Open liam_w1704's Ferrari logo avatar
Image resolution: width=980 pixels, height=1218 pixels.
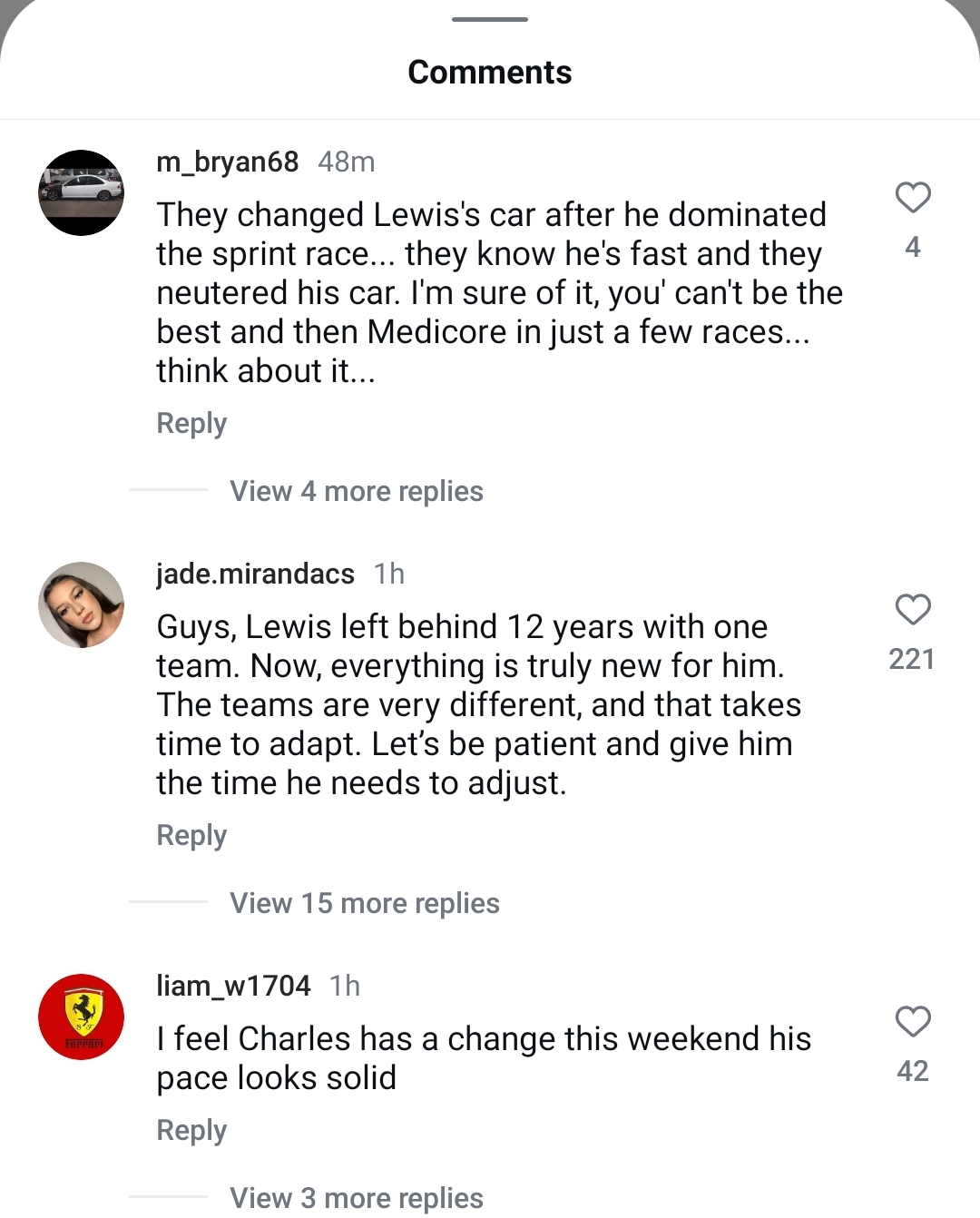[x=81, y=1017]
